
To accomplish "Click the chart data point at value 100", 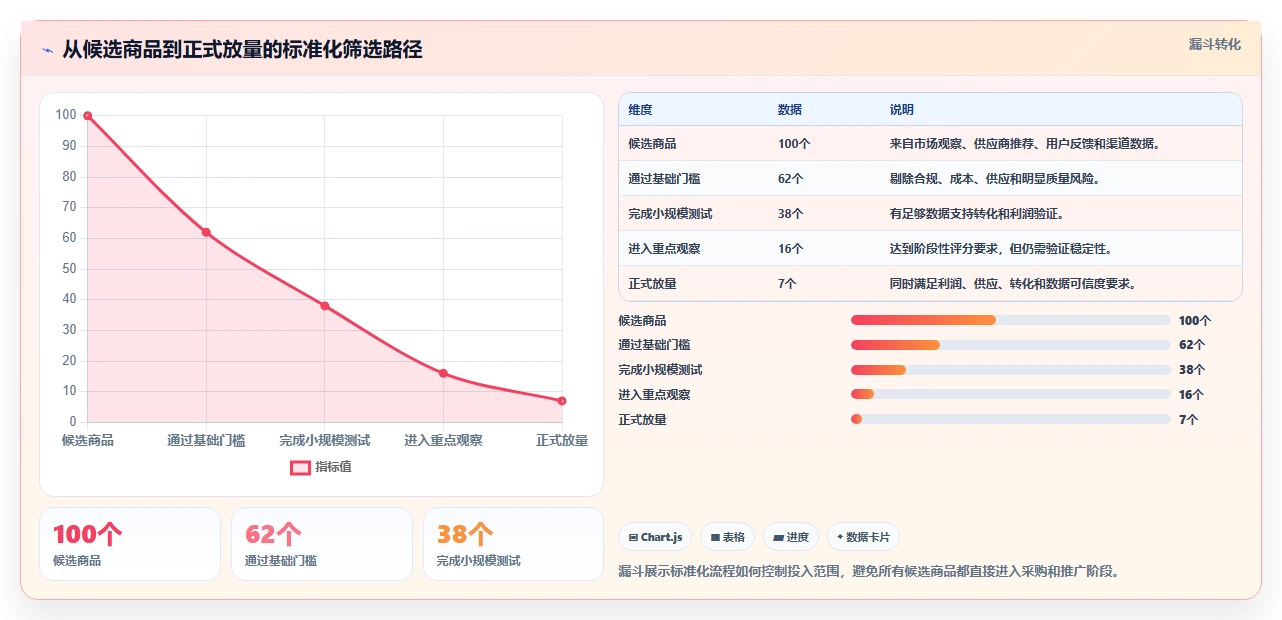I will click(x=88, y=116).
